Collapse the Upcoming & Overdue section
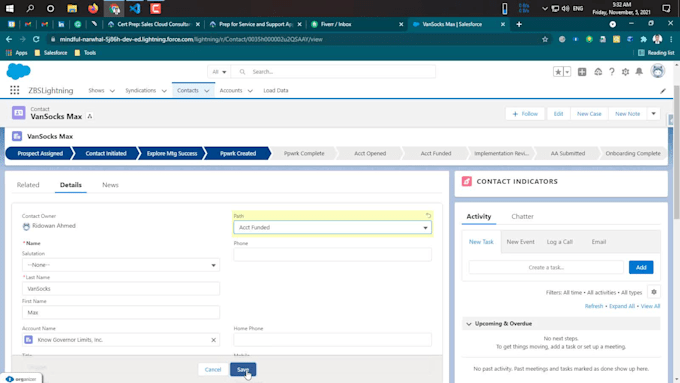 pos(469,324)
